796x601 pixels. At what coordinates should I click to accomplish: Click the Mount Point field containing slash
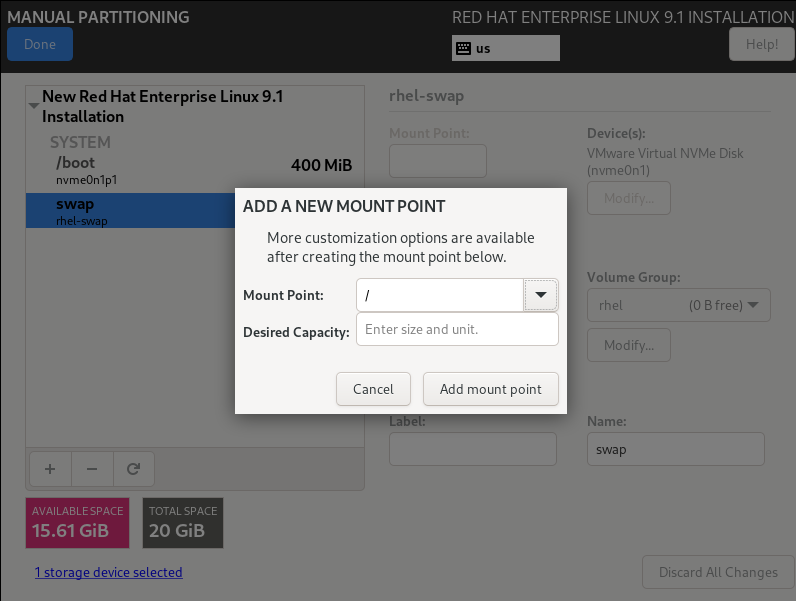(440, 295)
